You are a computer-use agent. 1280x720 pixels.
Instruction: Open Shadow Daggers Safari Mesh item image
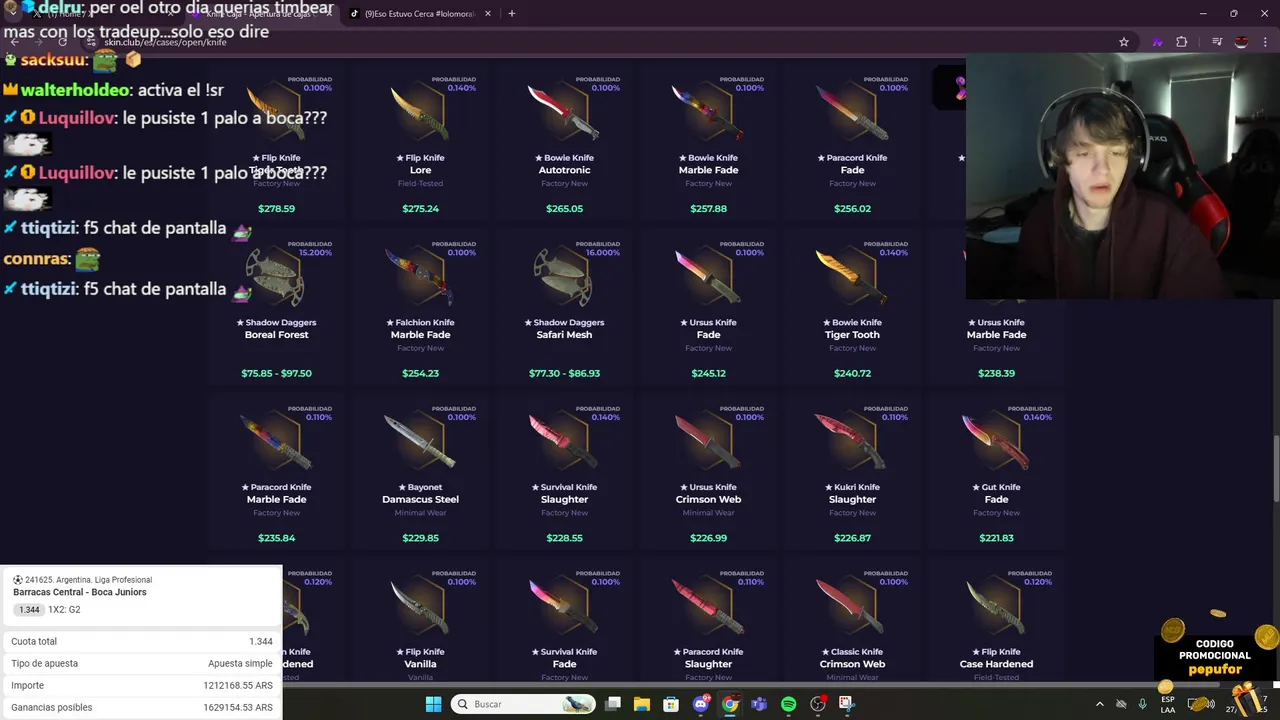(x=564, y=277)
